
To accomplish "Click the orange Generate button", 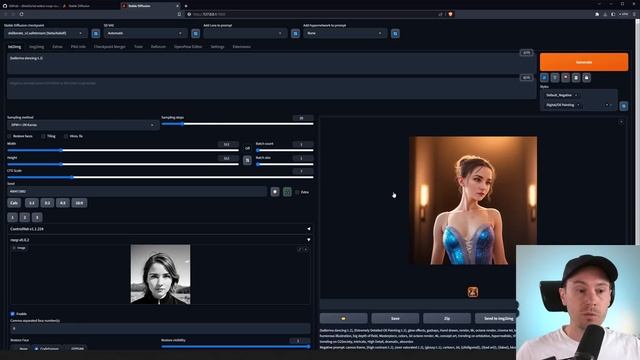I will [584, 62].
